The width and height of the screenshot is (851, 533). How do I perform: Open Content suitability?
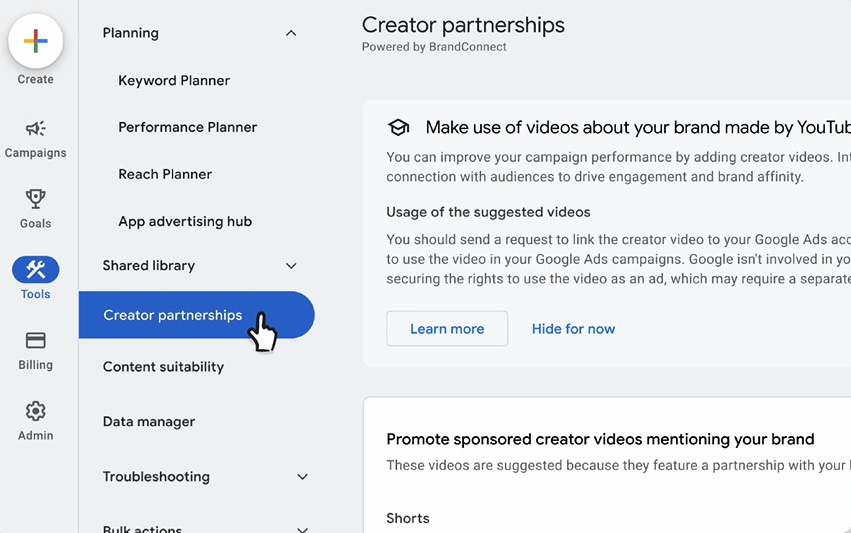pos(163,367)
